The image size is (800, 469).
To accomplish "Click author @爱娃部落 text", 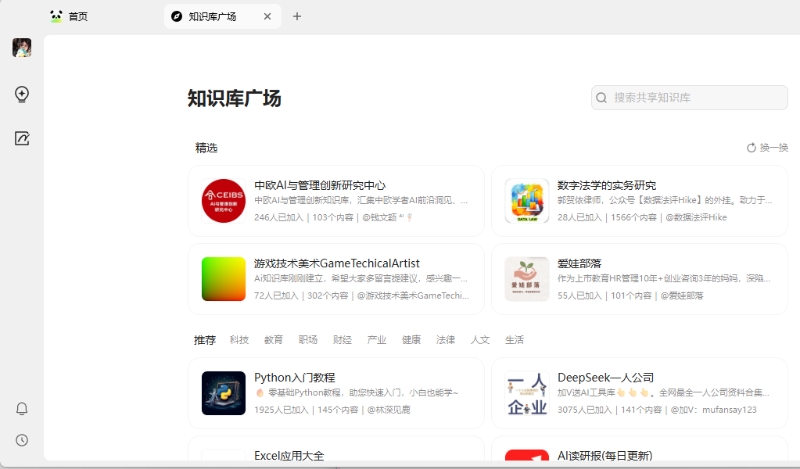I will (x=682, y=295).
